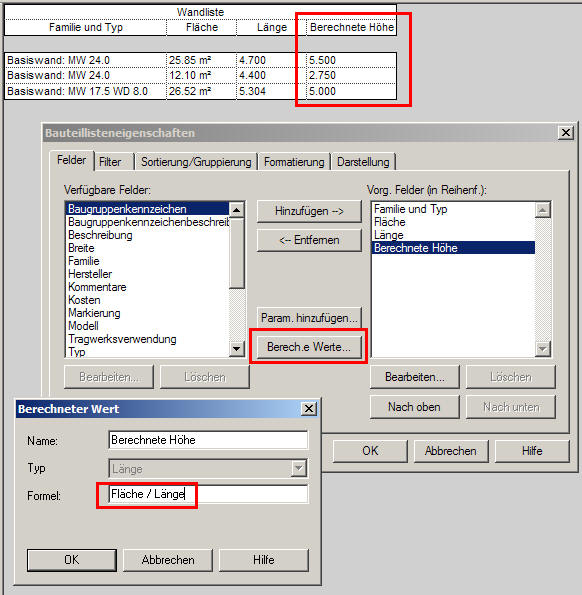Switch to the Filter tab
The image size is (582, 595).
110,162
